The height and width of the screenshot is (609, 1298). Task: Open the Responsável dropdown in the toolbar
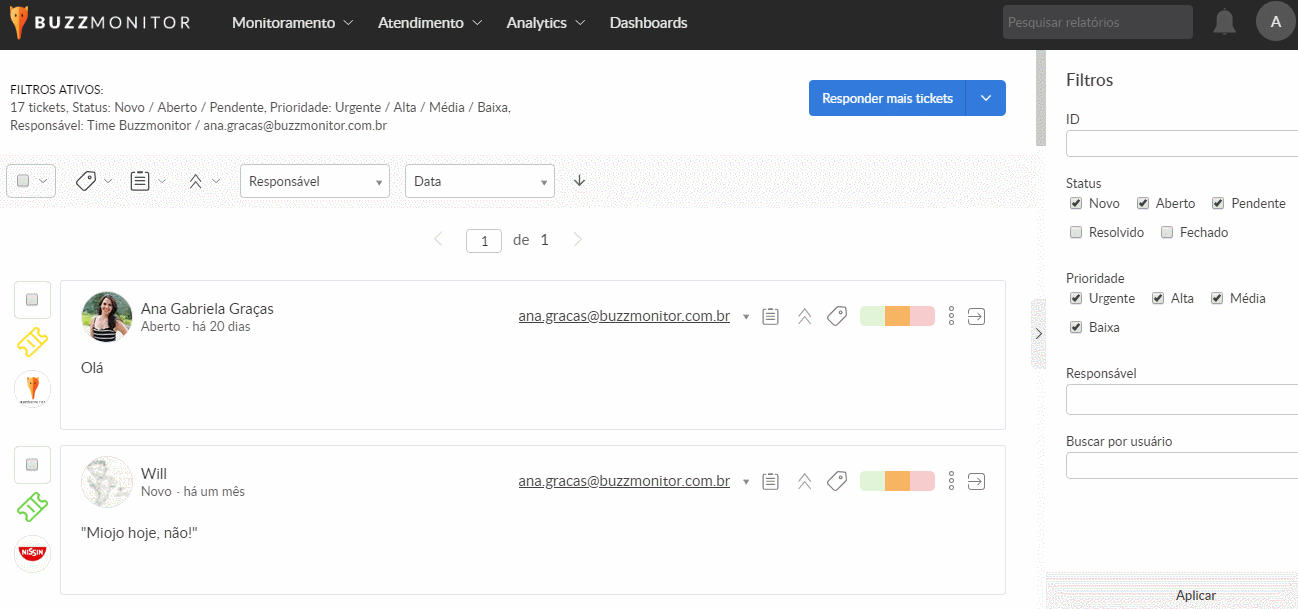(314, 181)
